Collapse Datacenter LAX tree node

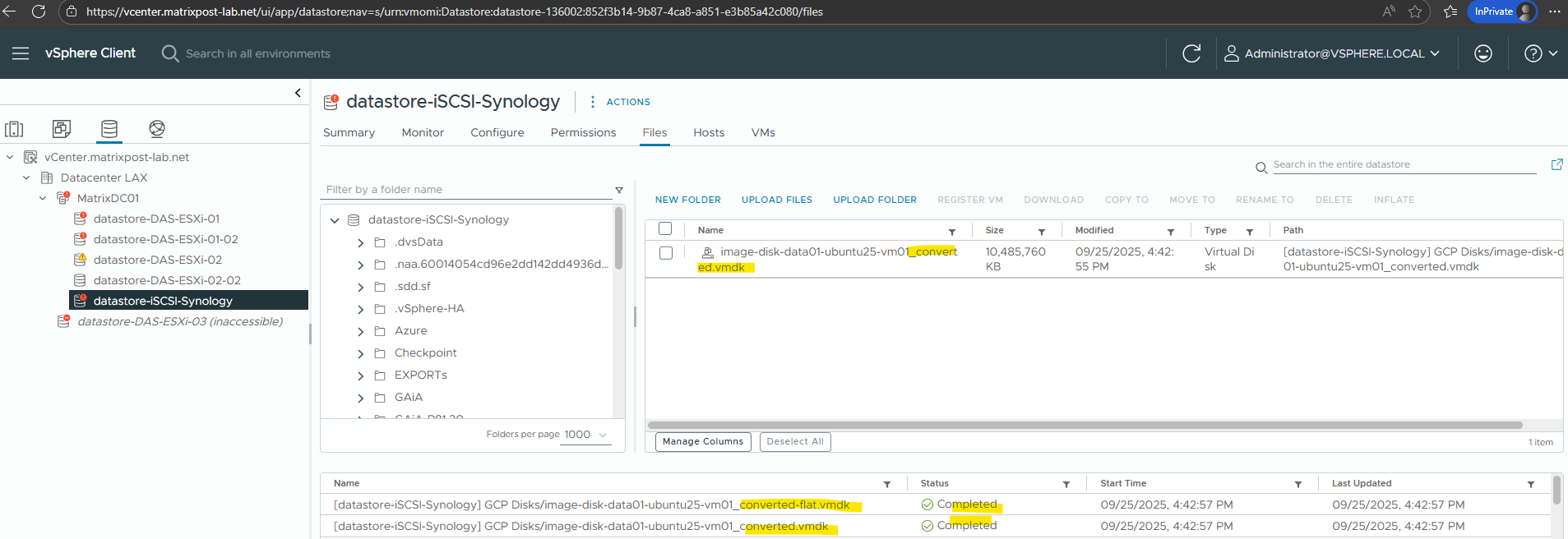[26, 177]
